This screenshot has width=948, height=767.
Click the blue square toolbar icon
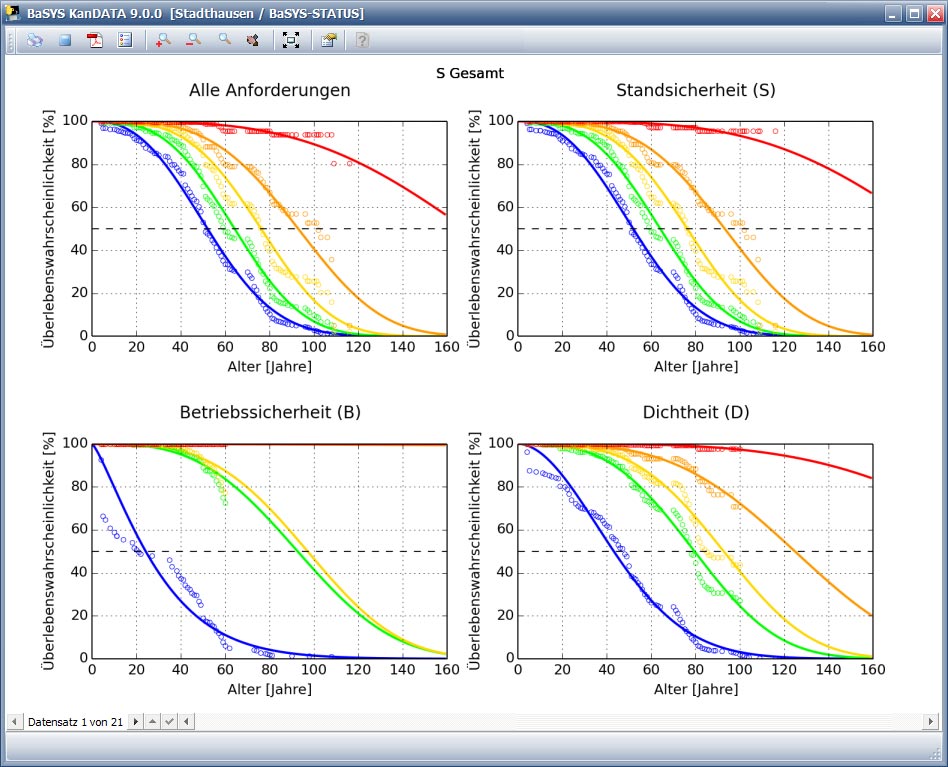65,41
